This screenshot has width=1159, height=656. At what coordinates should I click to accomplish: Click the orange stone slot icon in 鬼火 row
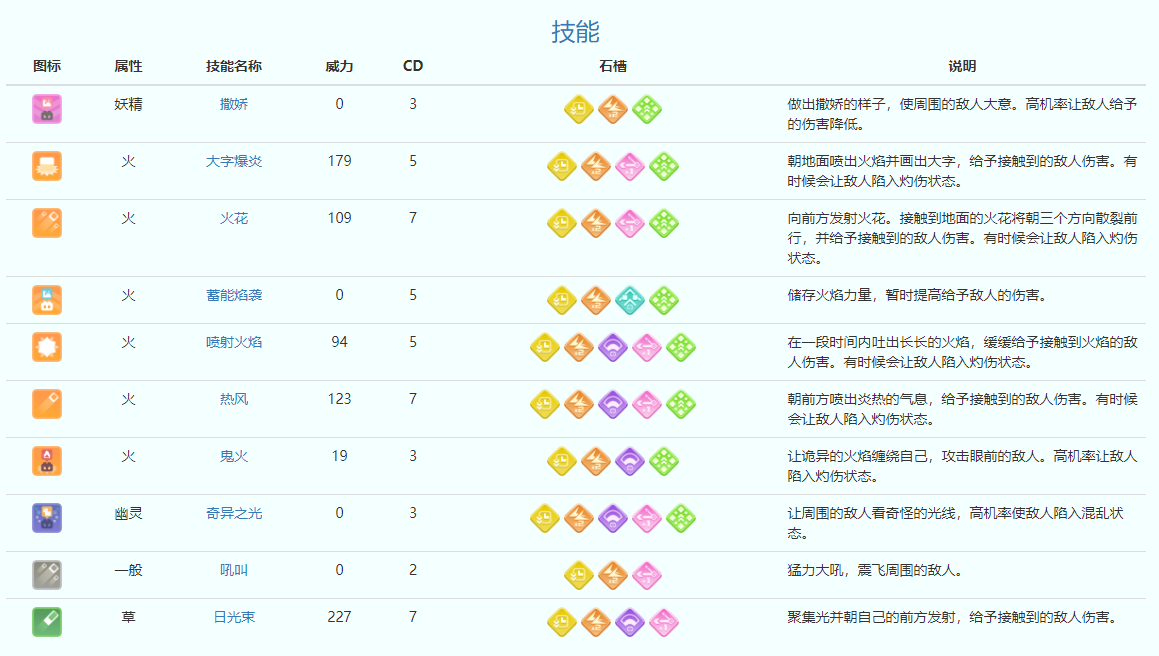tap(596, 461)
